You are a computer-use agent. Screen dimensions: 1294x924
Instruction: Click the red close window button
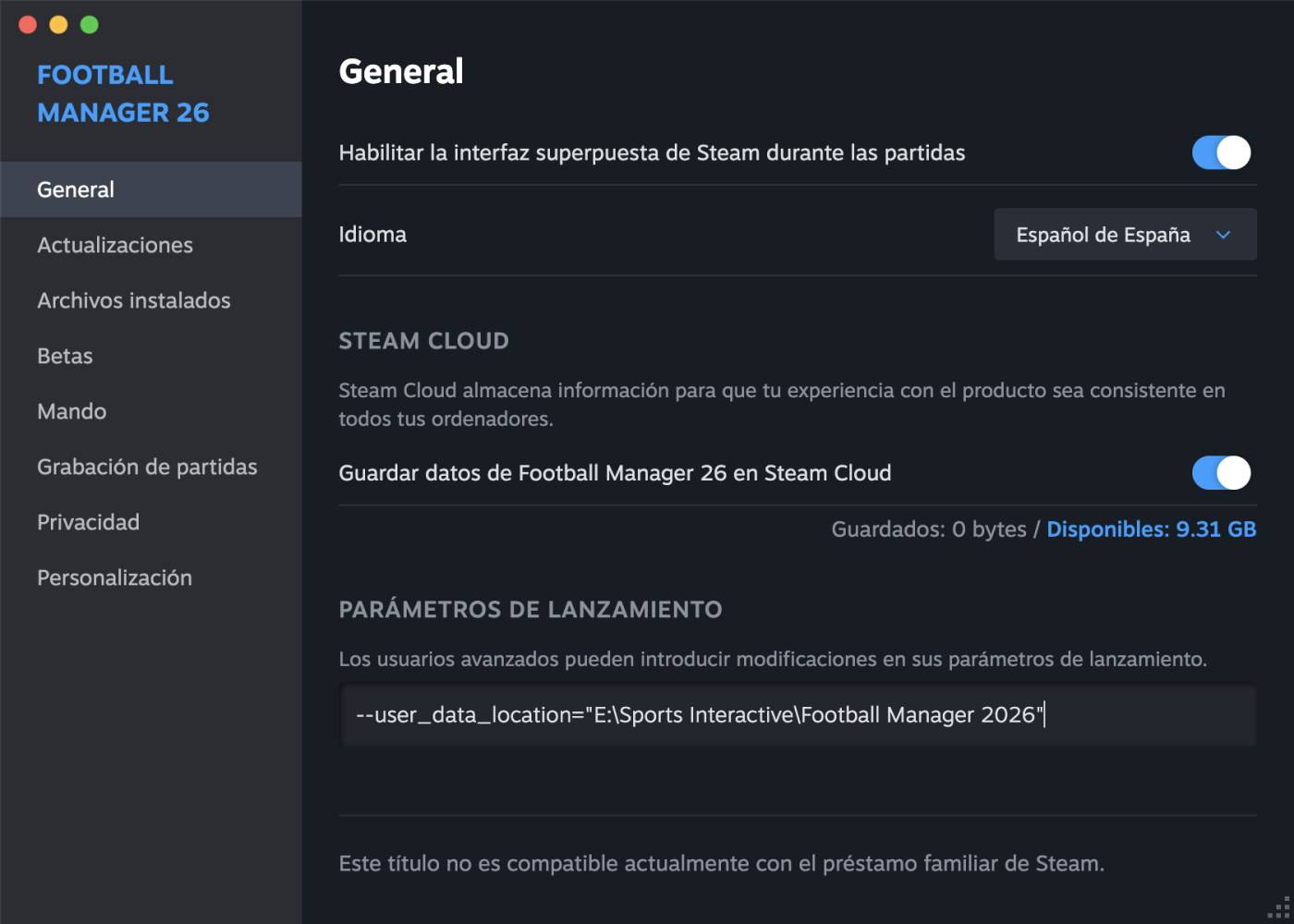point(28,25)
